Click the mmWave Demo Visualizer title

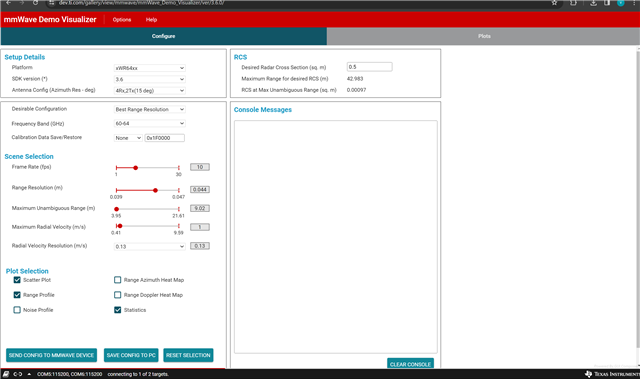click(x=50, y=19)
